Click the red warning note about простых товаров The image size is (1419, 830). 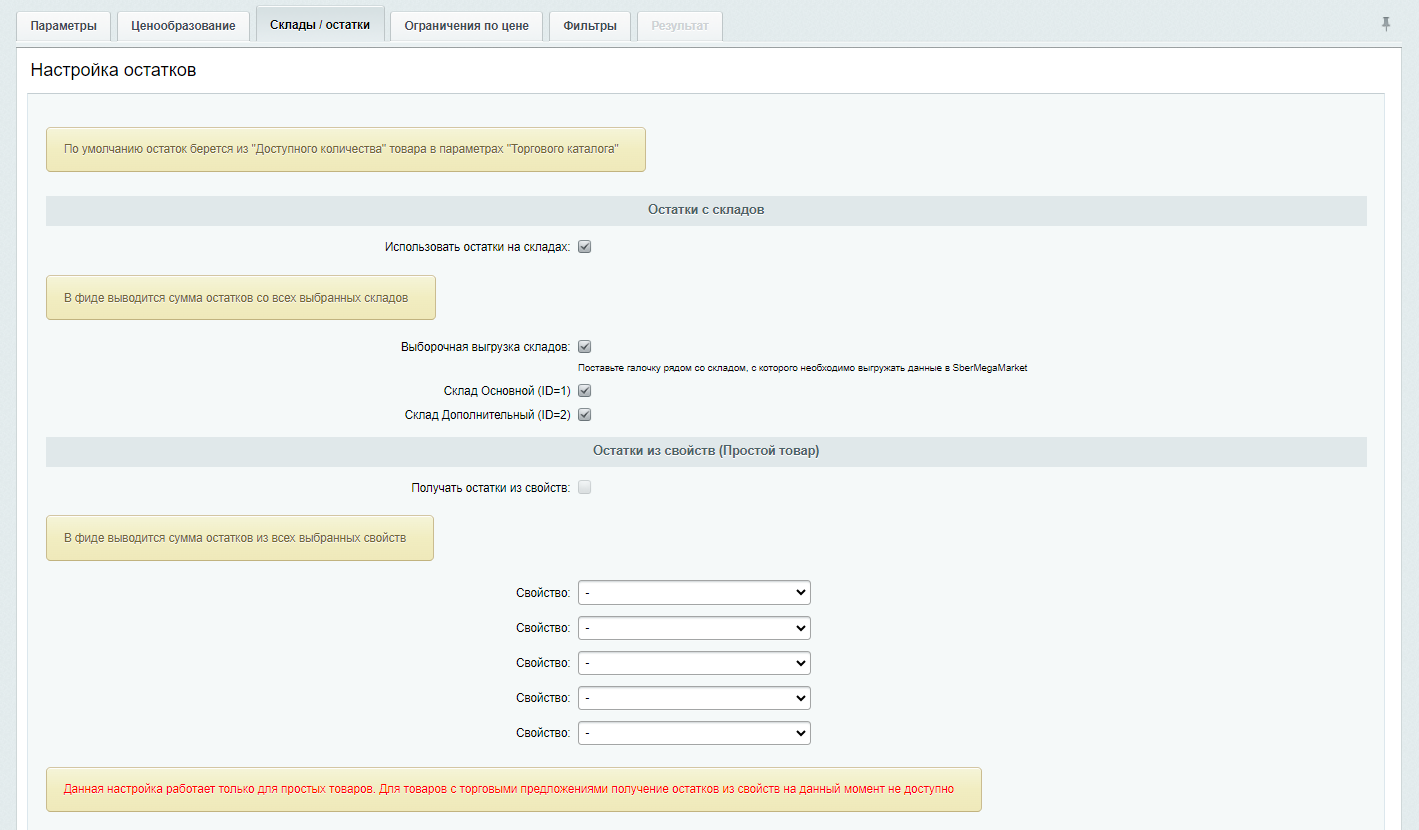click(508, 789)
